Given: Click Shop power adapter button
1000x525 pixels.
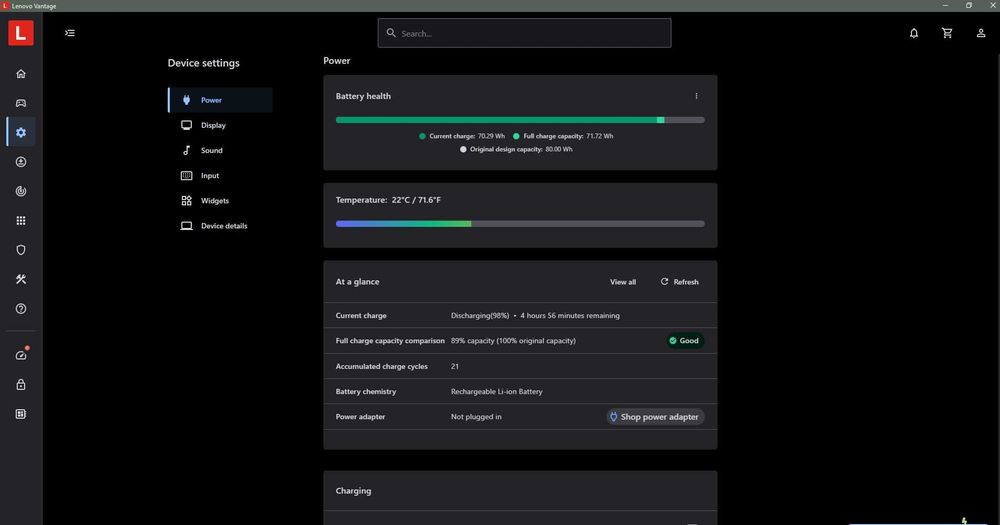Looking at the screenshot, I should tap(655, 417).
